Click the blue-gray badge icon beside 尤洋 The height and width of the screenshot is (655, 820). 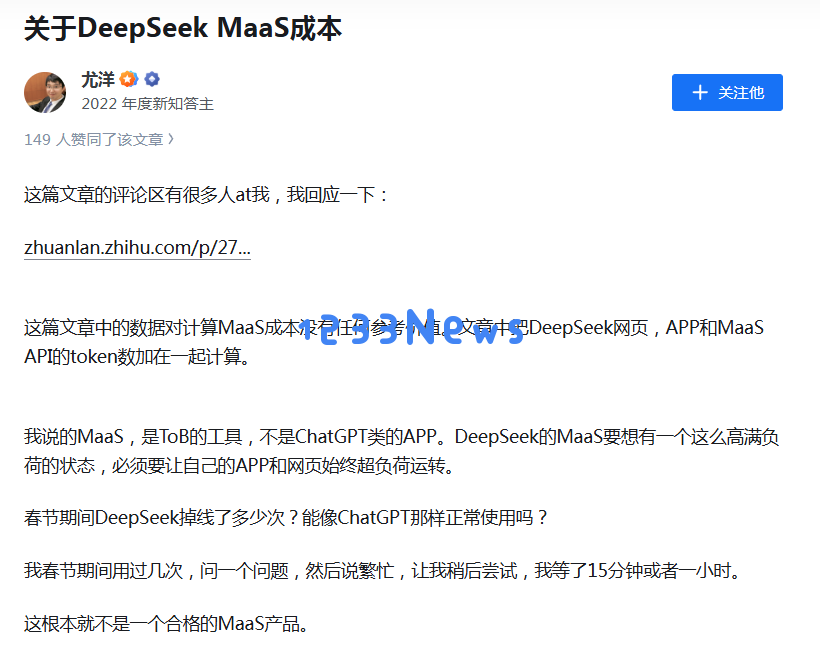[x=152, y=79]
